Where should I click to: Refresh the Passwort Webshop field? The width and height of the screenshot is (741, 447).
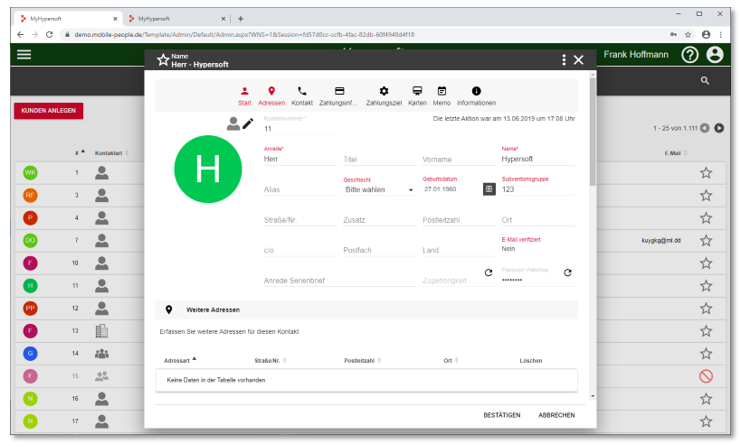[x=567, y=272]
